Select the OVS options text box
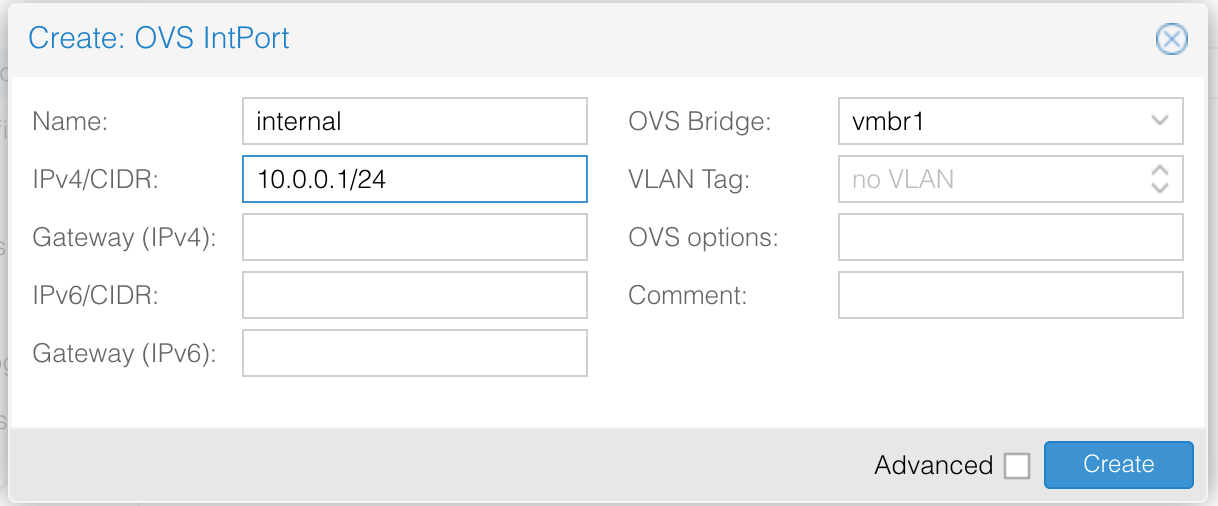The height and width of the screenshot is (506, 1218). [x=1010, y=237]
